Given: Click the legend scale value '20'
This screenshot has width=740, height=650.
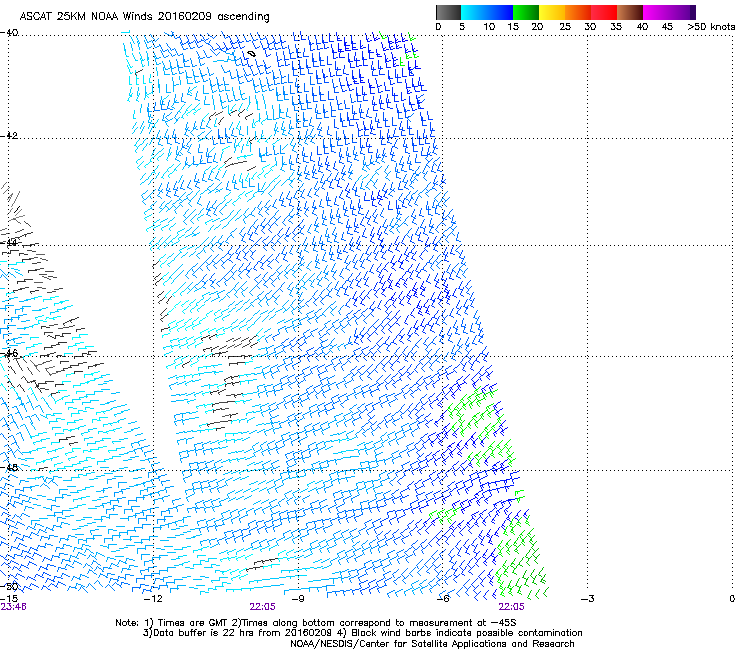Looking at the screenshot, I should click(537, 27).
